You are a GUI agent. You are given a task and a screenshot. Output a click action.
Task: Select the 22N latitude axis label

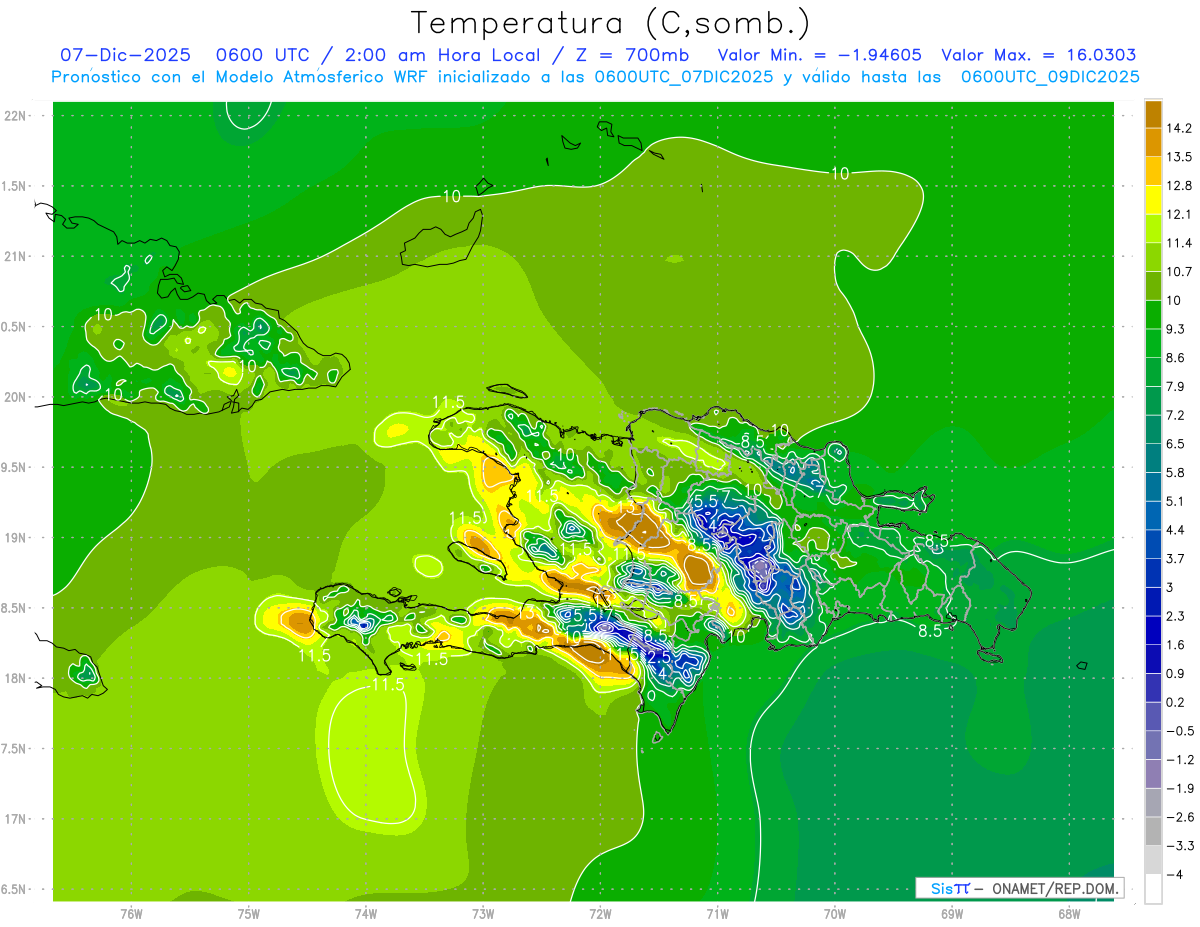15,116
